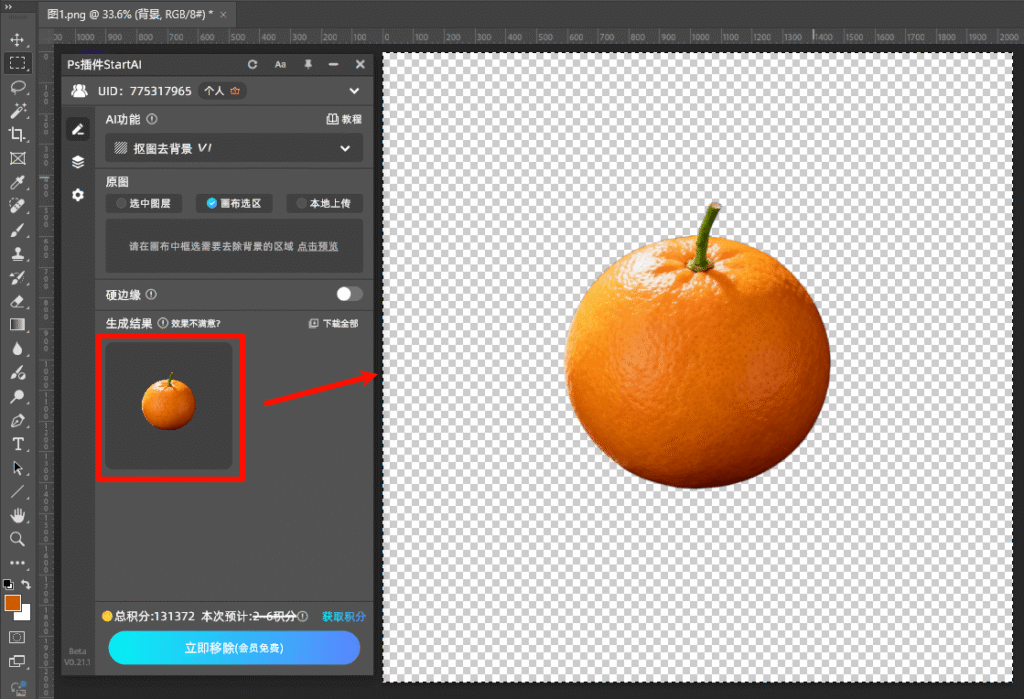Click the generated orange result thumbnail

point(168,405)
